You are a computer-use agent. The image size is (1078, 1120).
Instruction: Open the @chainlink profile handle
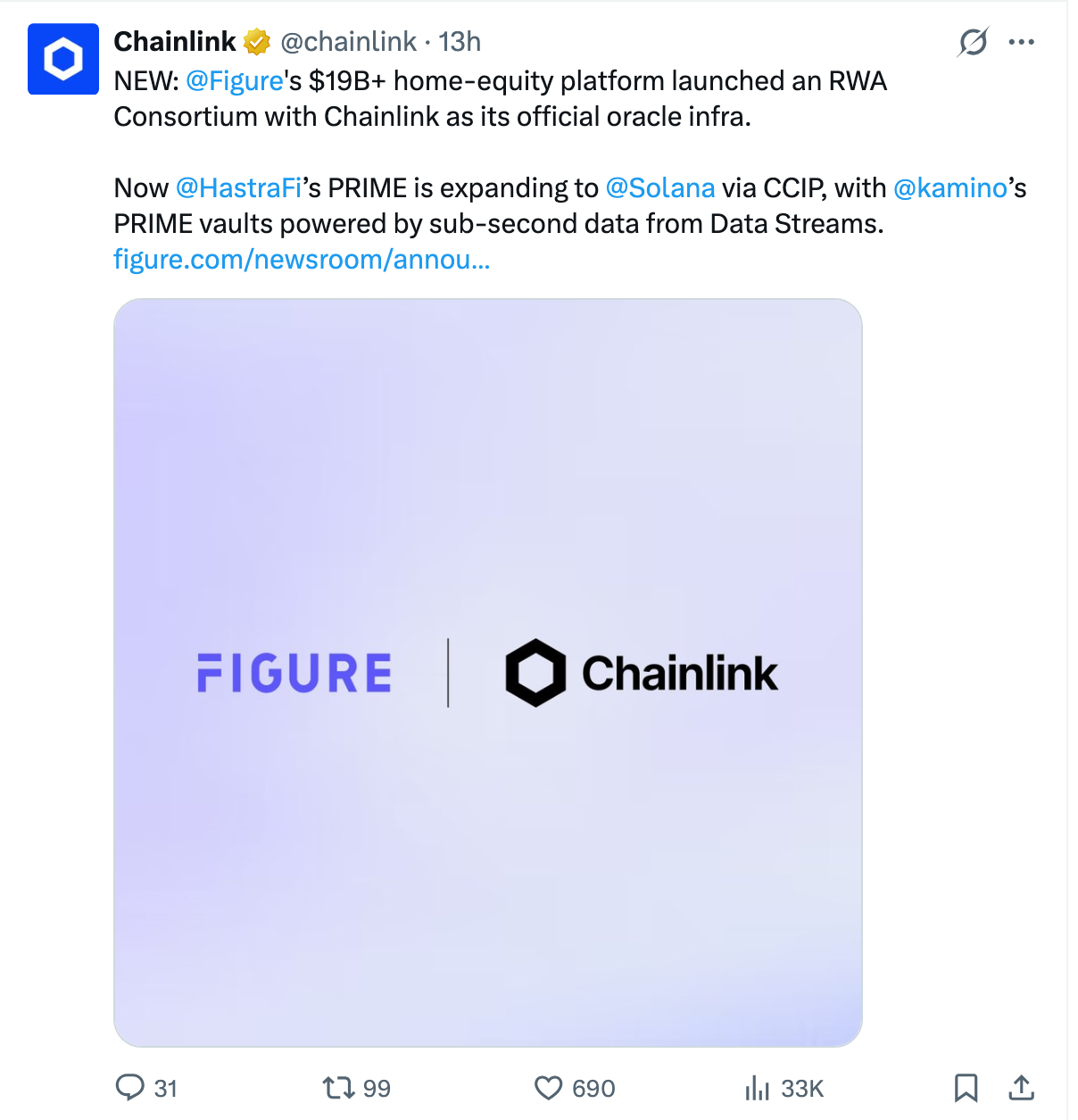[346, 41]
